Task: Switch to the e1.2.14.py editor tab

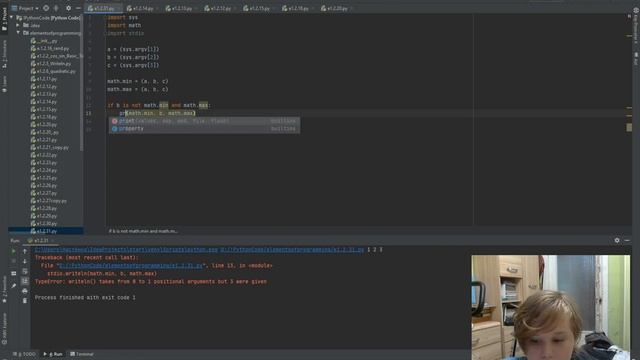Action: click(141, 8)
